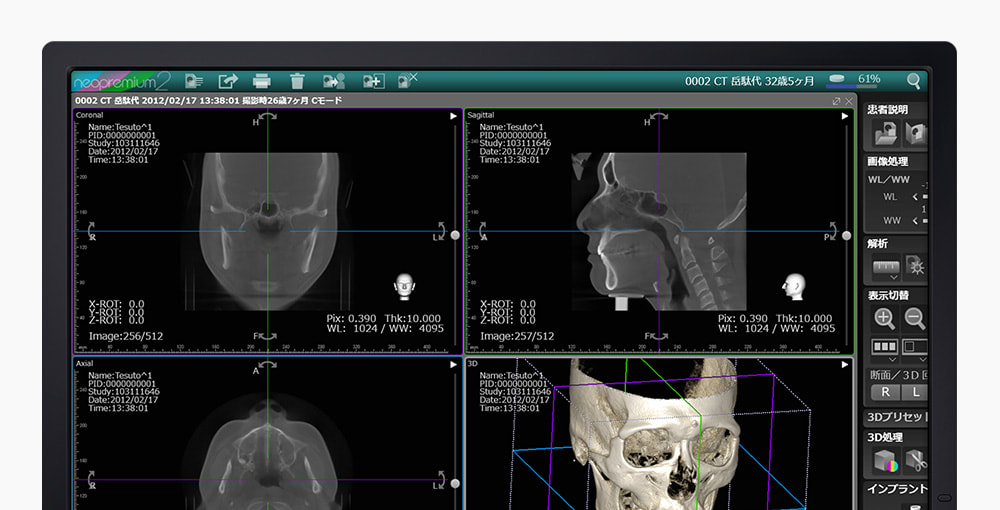The width and height of the screenshot is (1000, 510).
Task: Click the 3D処理 section header
Action: pyautogui.click(x=885, y=437)
